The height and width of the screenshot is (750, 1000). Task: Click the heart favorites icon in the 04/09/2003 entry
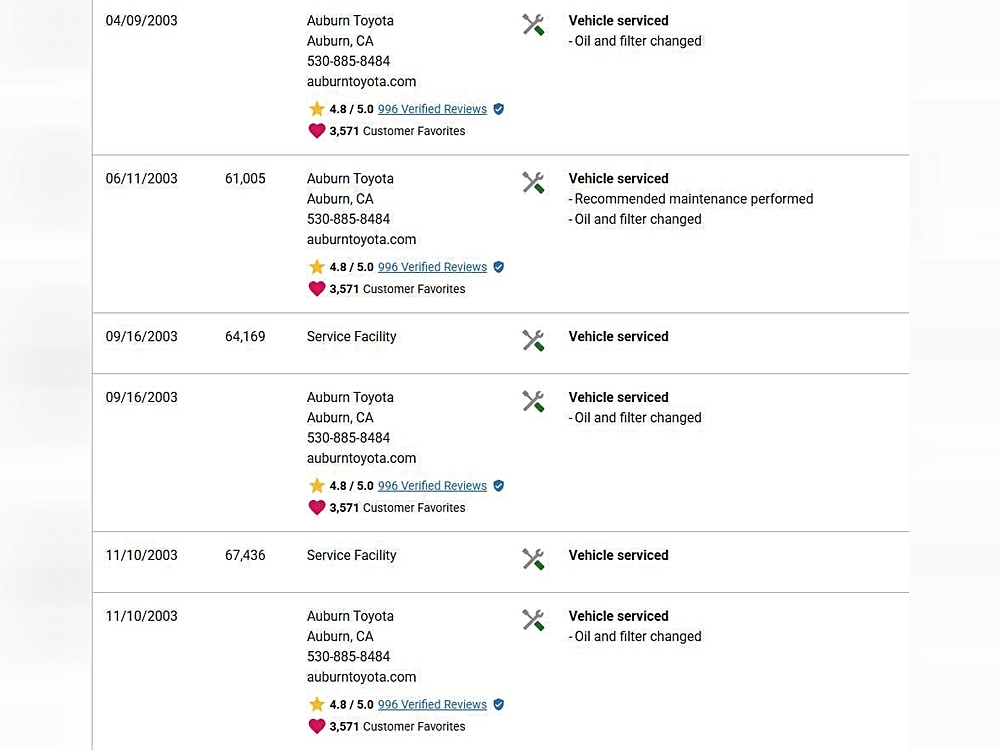click(x=317, y=131)
